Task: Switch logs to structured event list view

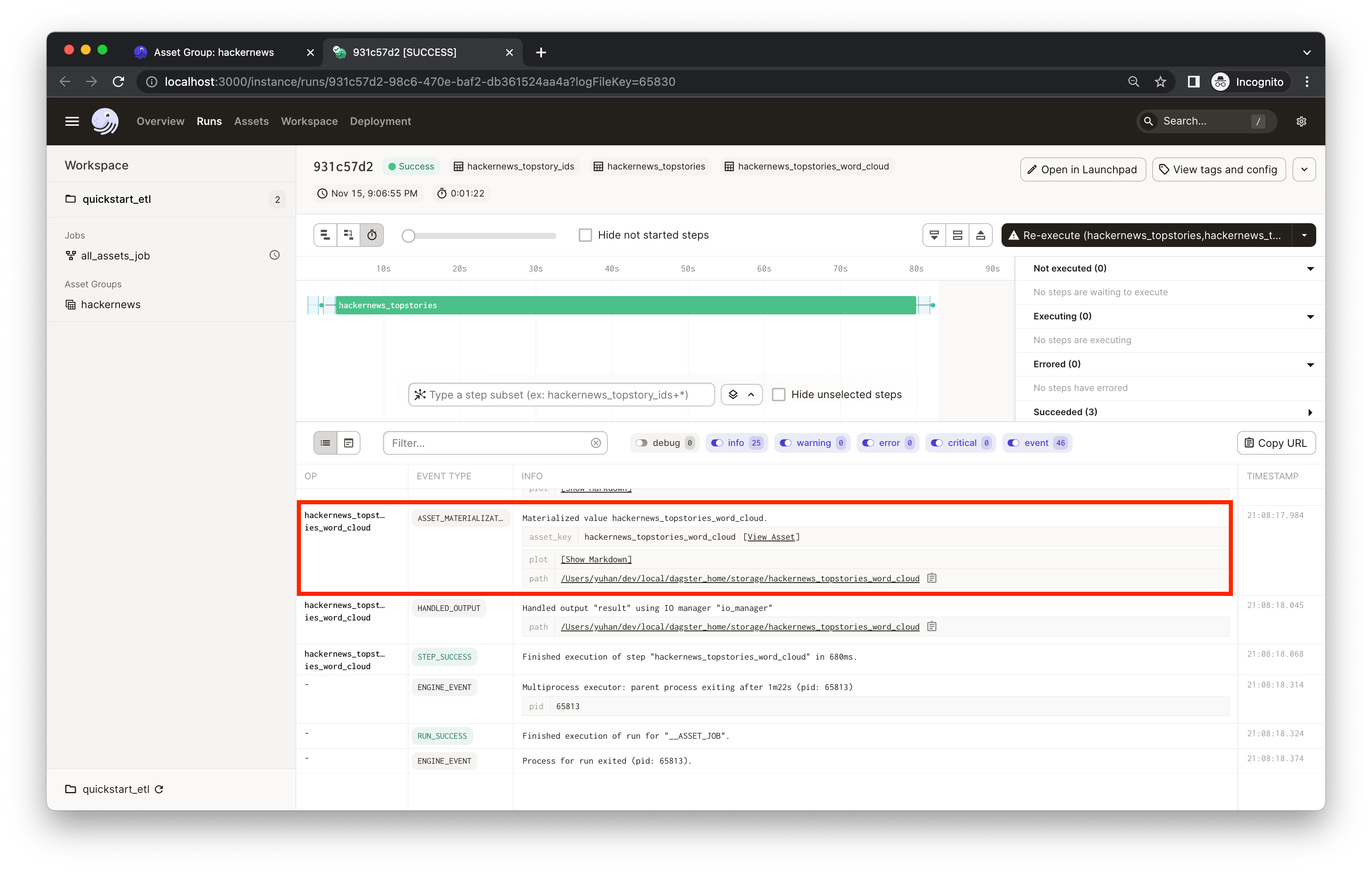Action: click(326, 443)
